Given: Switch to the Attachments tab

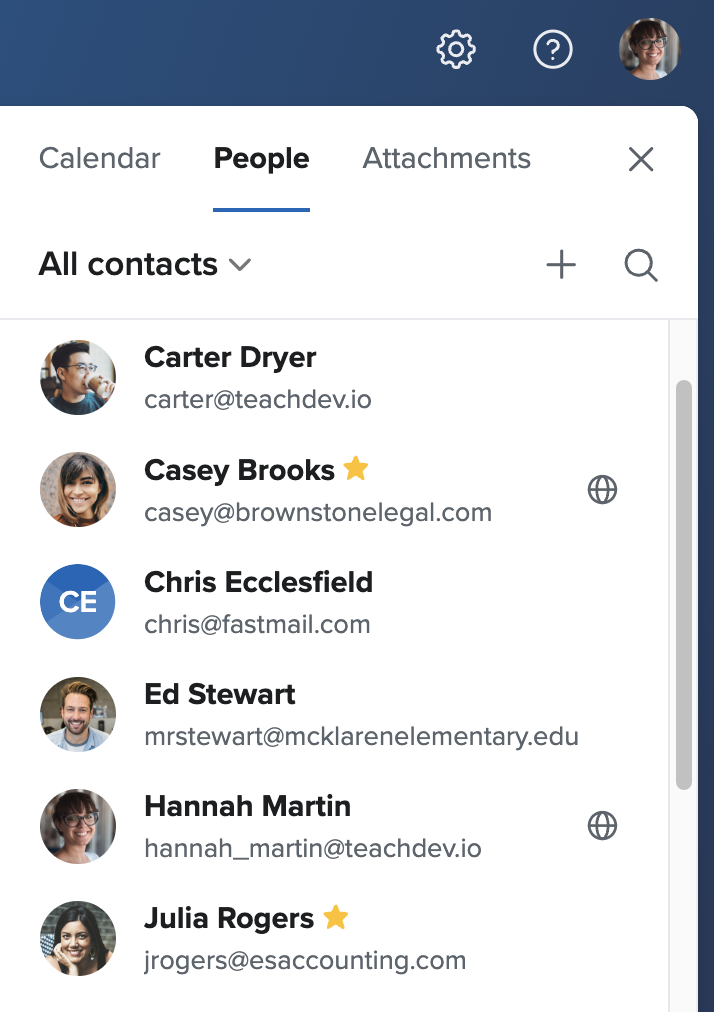Looking at the screenshot, I should (447, 159).
